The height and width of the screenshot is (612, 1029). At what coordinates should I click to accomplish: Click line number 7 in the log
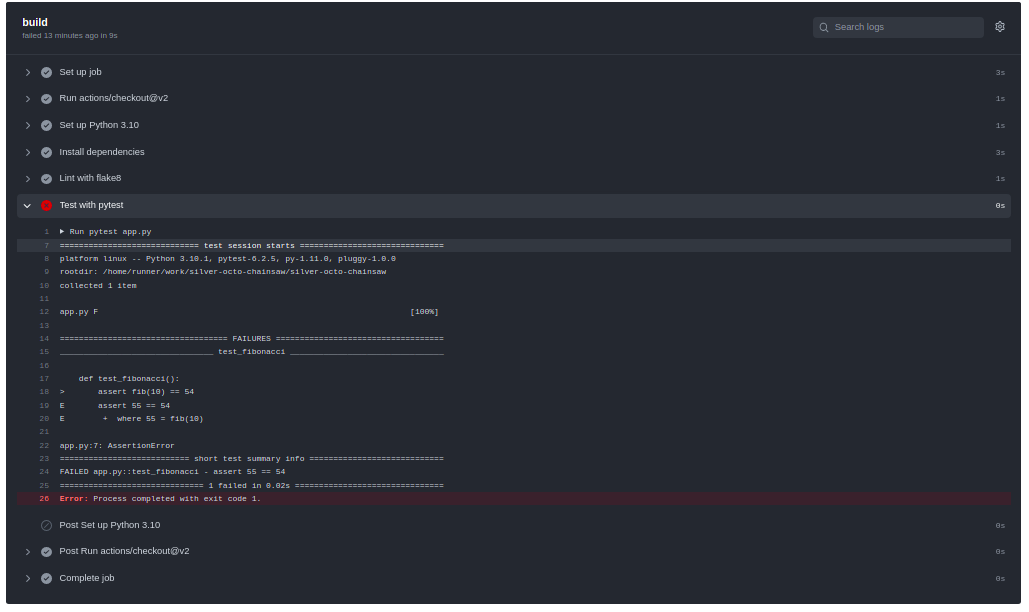click(46, 245)
